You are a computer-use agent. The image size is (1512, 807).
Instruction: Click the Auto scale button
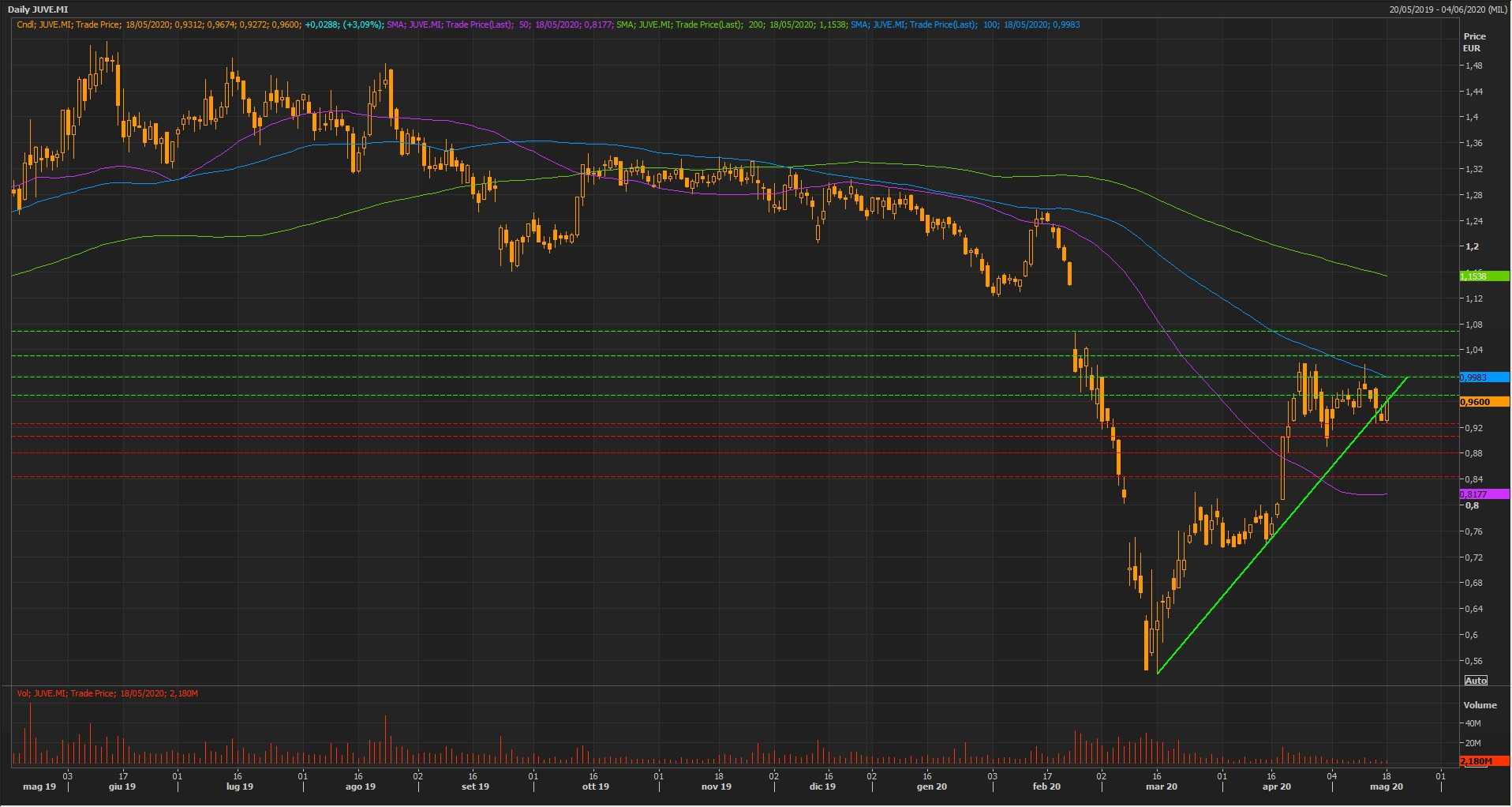(x=1475, y=681)
